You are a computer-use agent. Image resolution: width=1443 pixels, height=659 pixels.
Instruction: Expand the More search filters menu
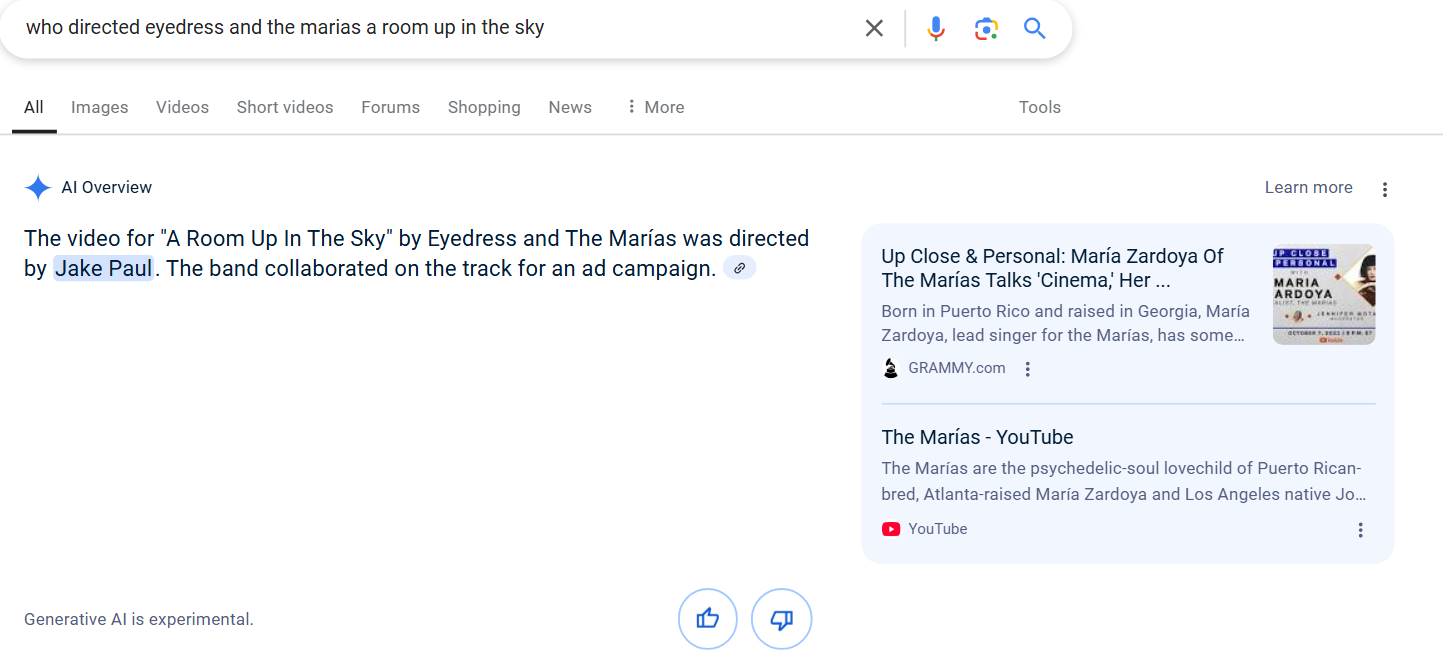pos(655,107)
